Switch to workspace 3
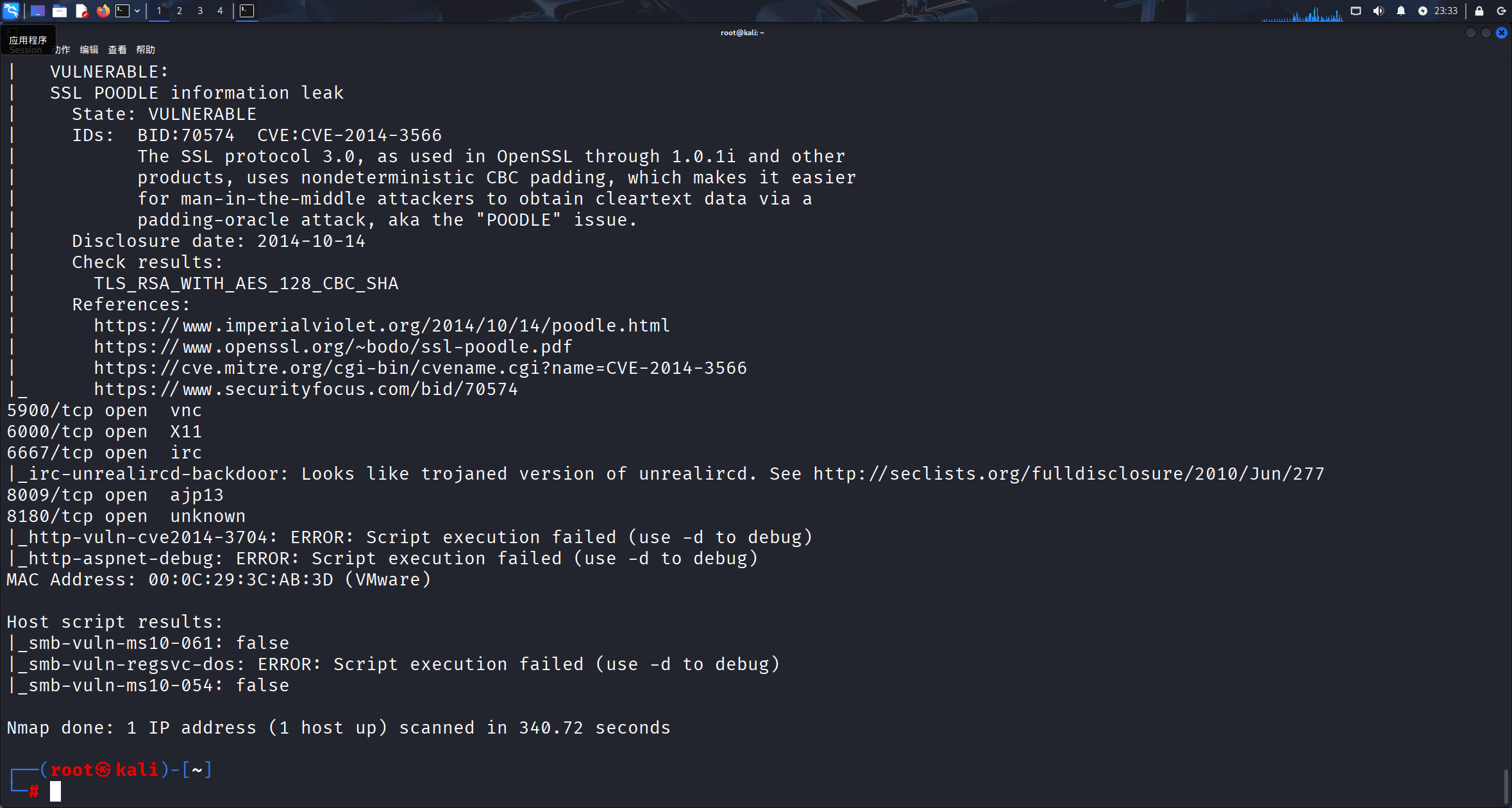The image size is (1512, 808). pos(200,10)
